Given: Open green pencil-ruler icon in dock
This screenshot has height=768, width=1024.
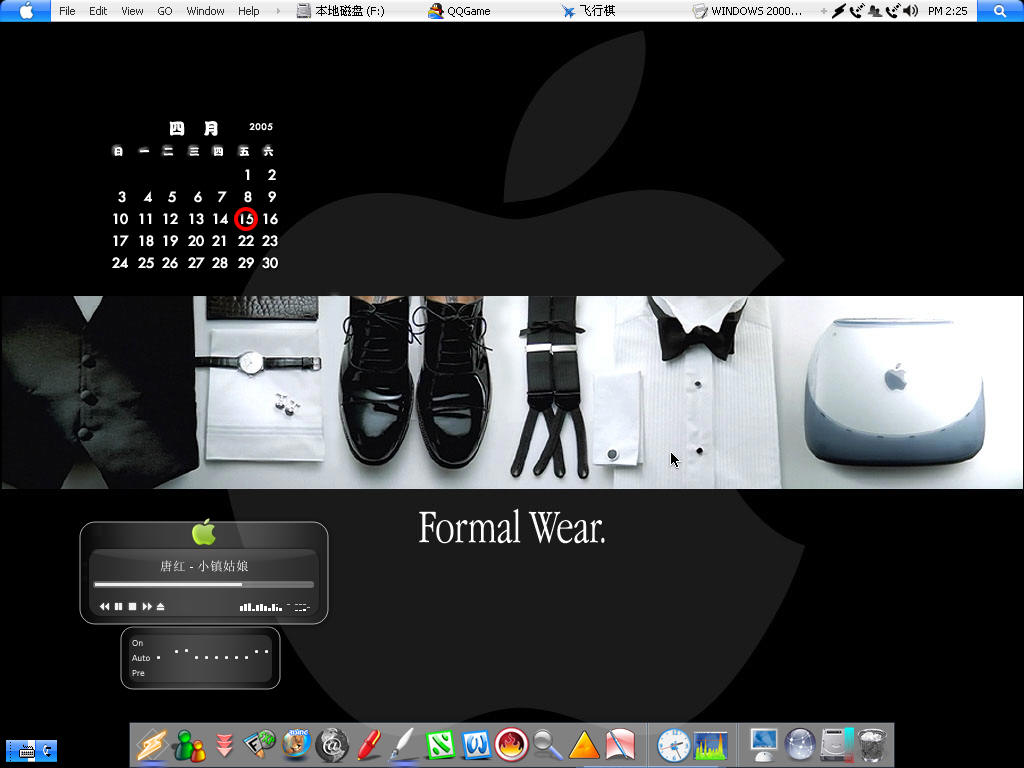Looking at the screenshot, I should point(440,744).
